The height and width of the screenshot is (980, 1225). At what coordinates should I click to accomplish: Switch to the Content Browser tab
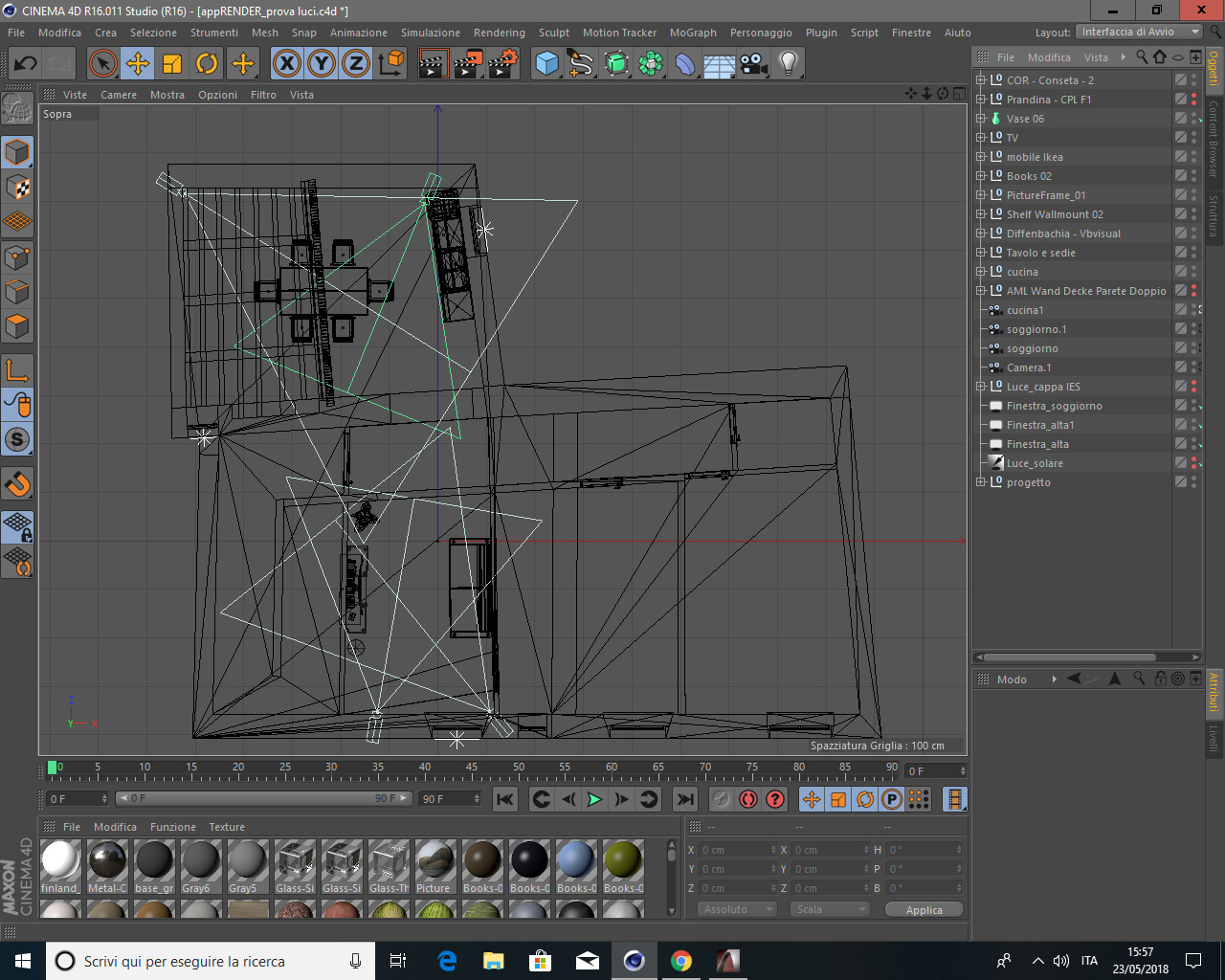pyautogui.click(x=1214, y=139)
